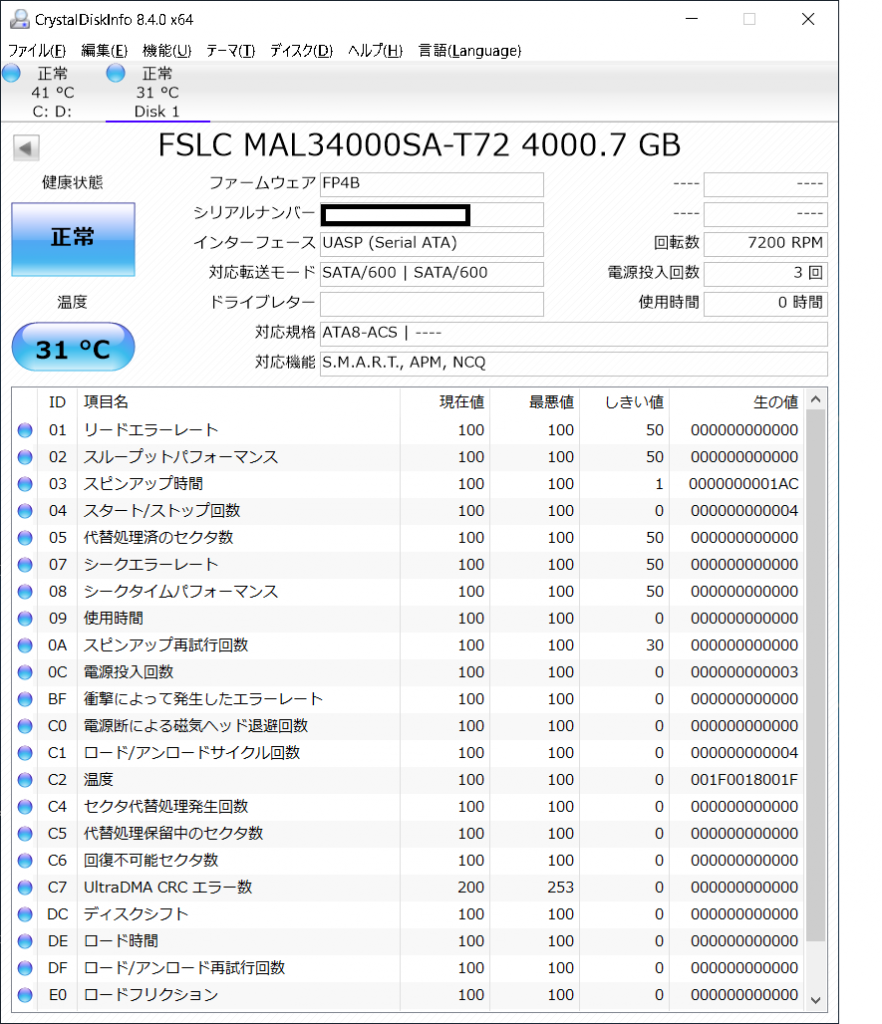
Task: Click the ID column header
Action: [x=57, y=402]
